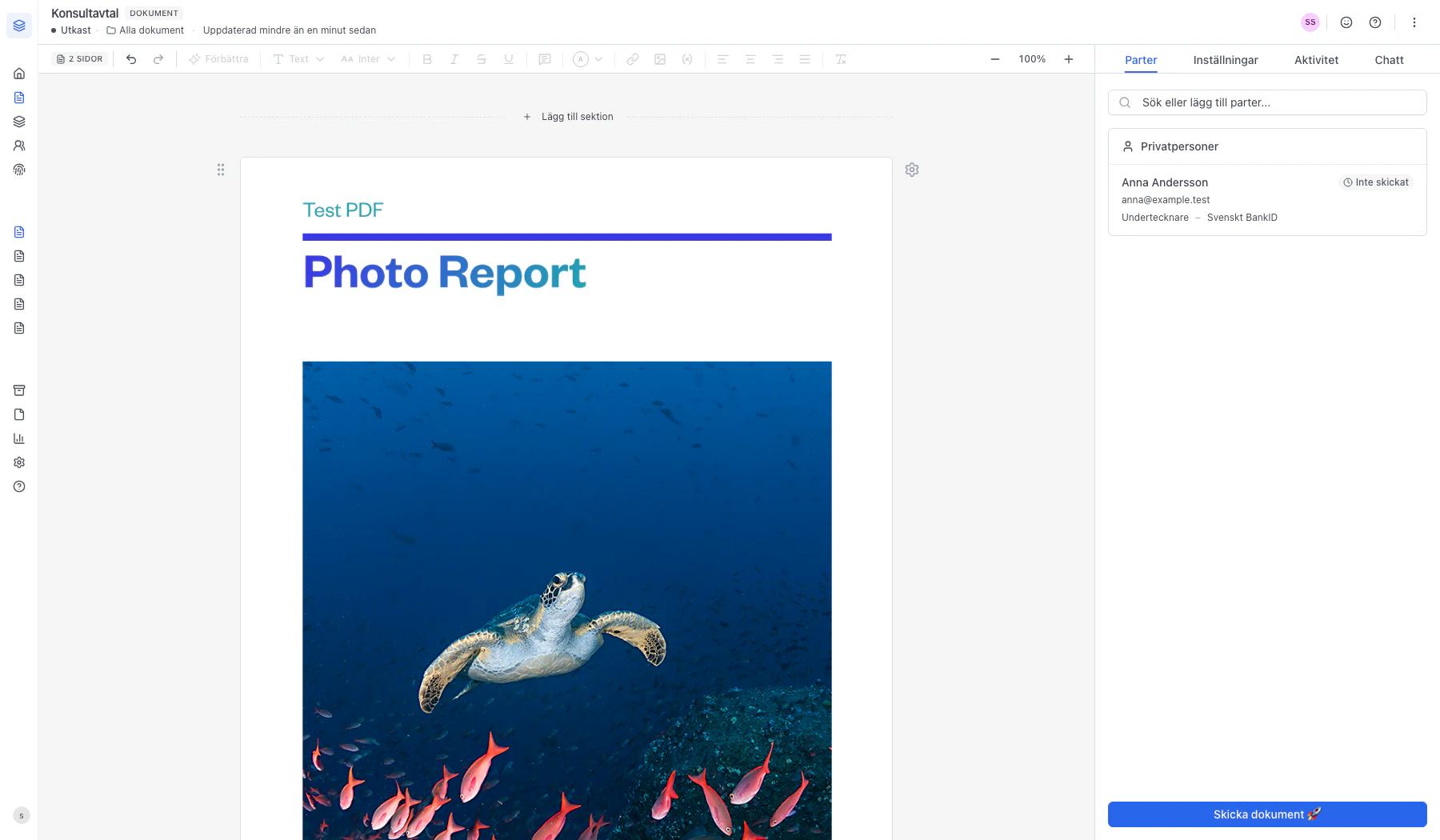Click the Skicka dokument button
The image size is (1440, 840).
coord(1267,814)
